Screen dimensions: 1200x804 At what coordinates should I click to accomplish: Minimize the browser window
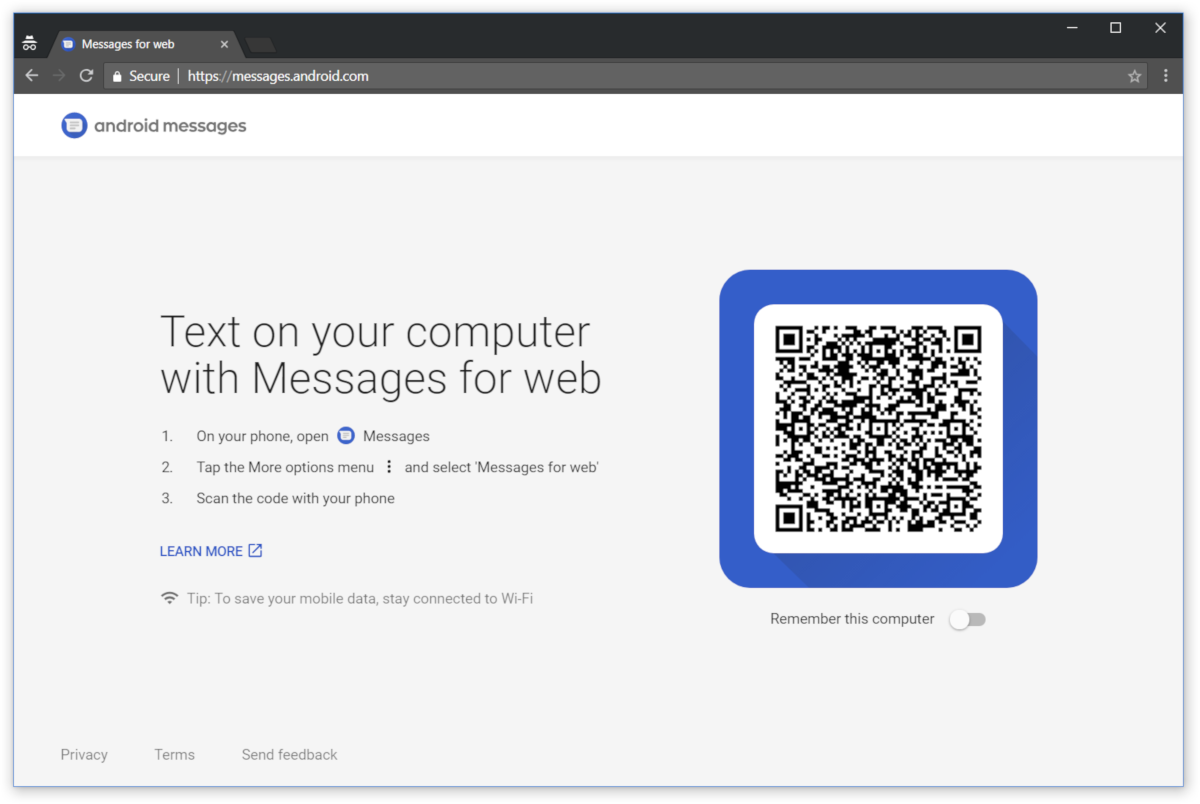[x=1071, y=28]
